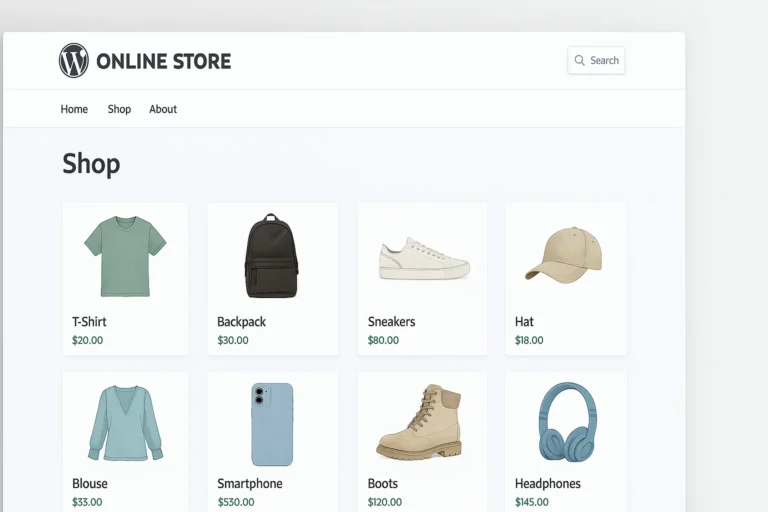Viewport: 768px width, 512px height.
Task: Select the beige Hat product image
Action: 565,256
